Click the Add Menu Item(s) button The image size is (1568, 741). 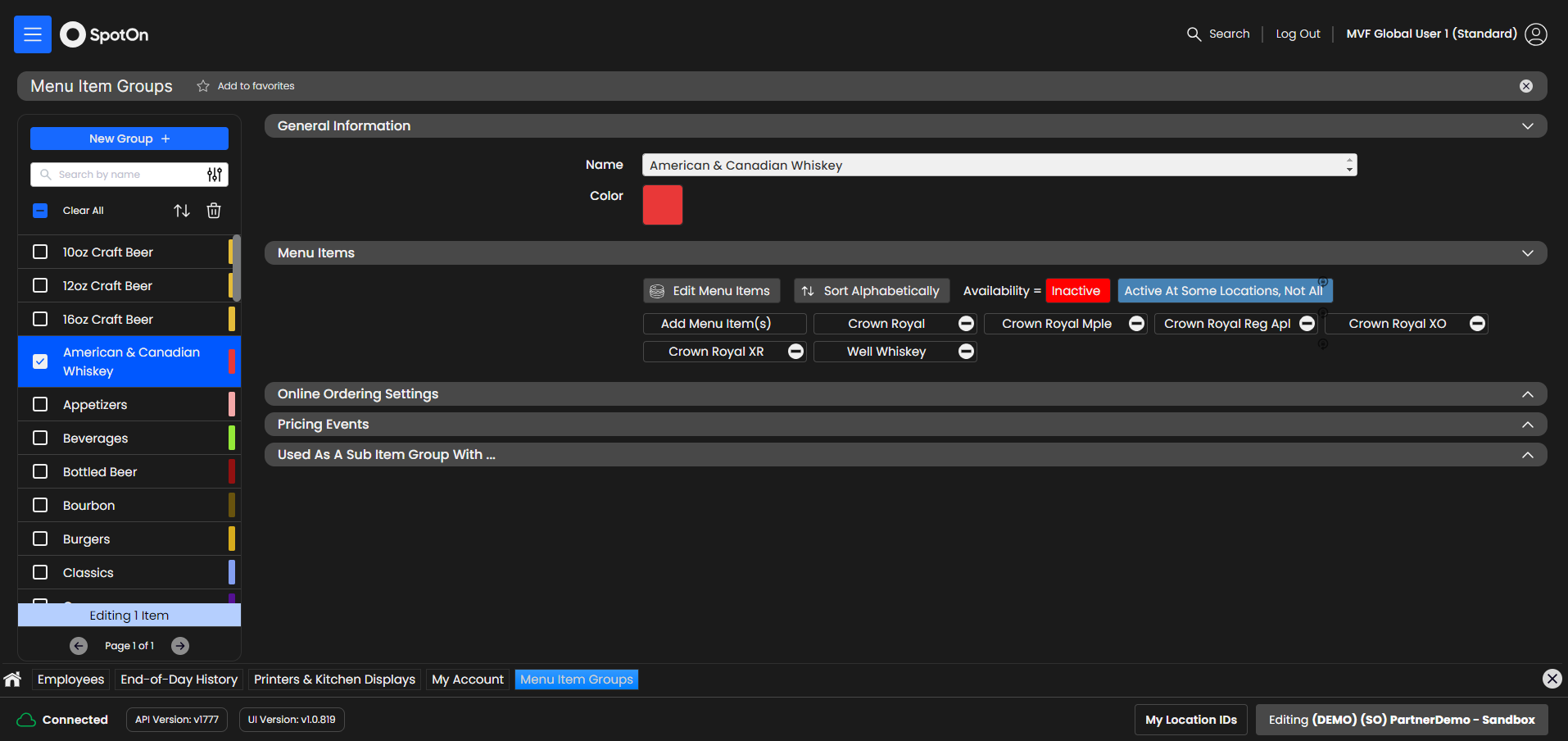pos(724,324)
